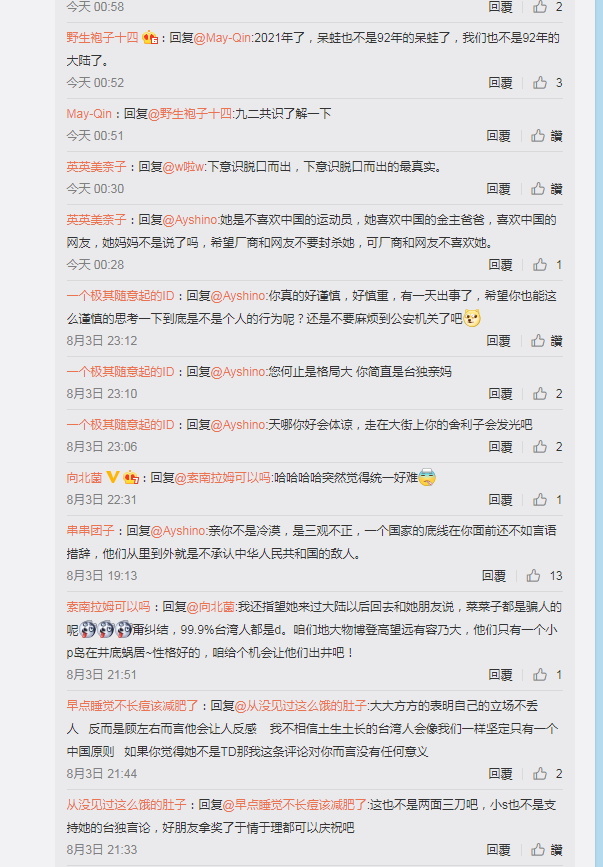The image size is (603, 867).
Task: Click the page scrollbar on the right edge
Action: point(598,434)
